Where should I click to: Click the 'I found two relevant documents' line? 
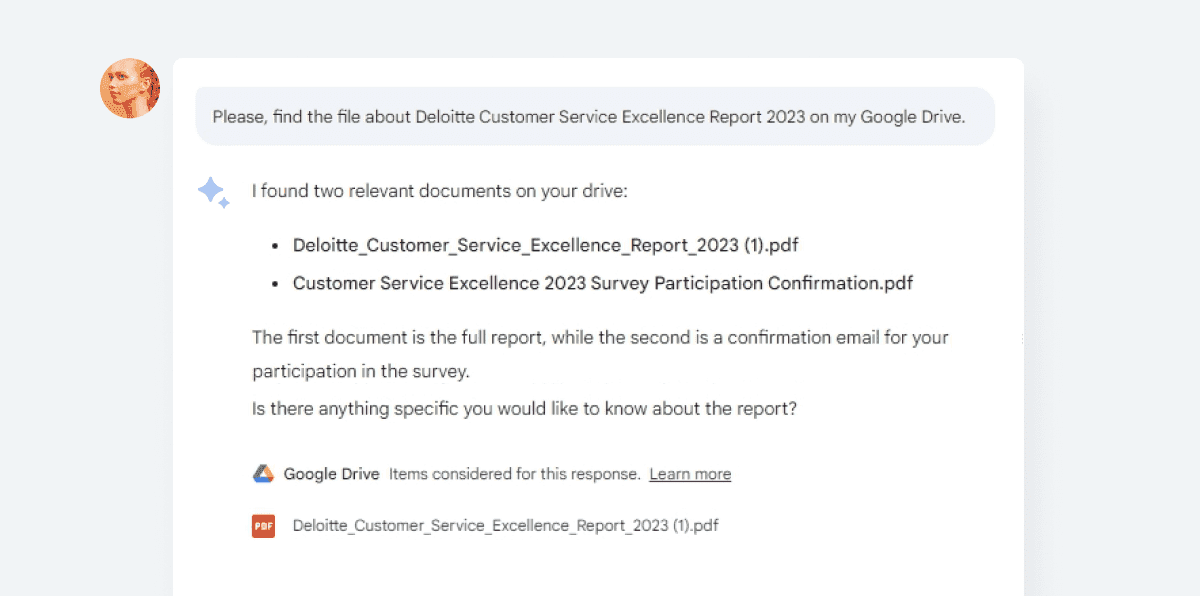[x=439, y=190]
